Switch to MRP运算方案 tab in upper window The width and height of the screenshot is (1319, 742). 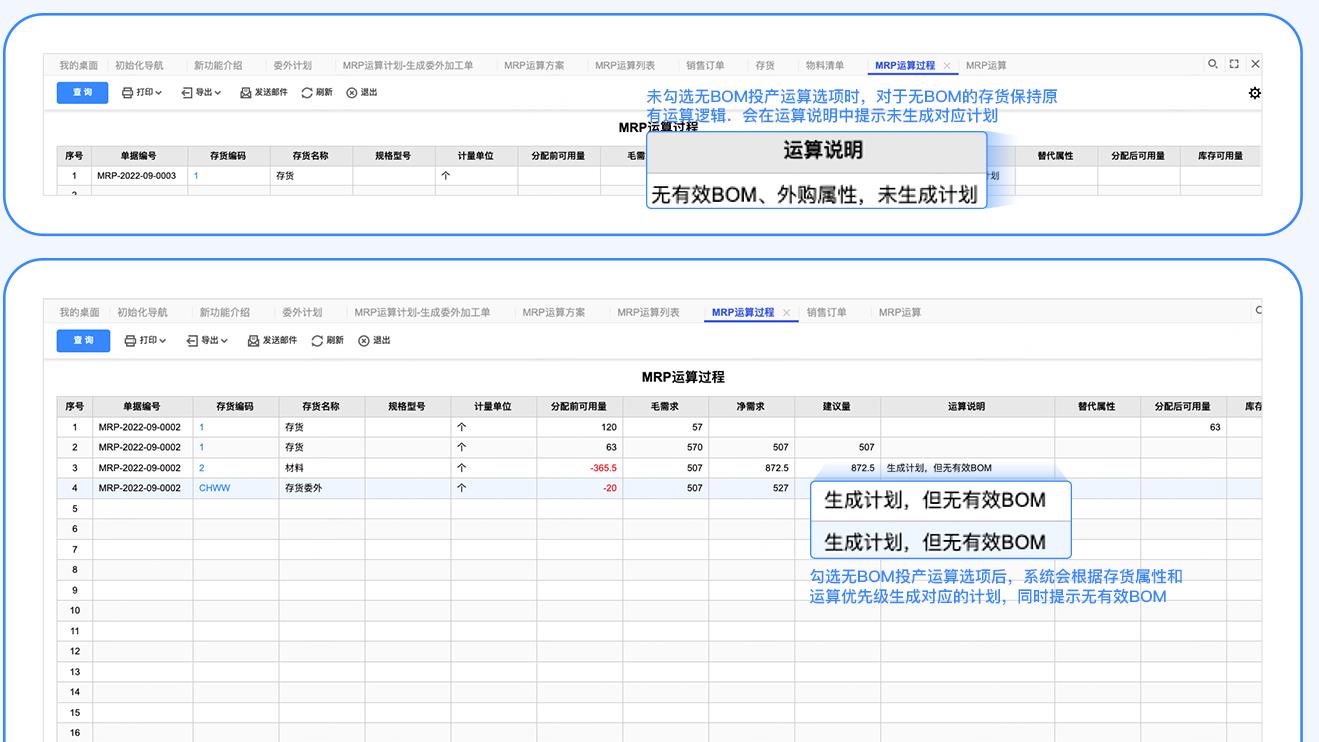(x=534, y=65)
